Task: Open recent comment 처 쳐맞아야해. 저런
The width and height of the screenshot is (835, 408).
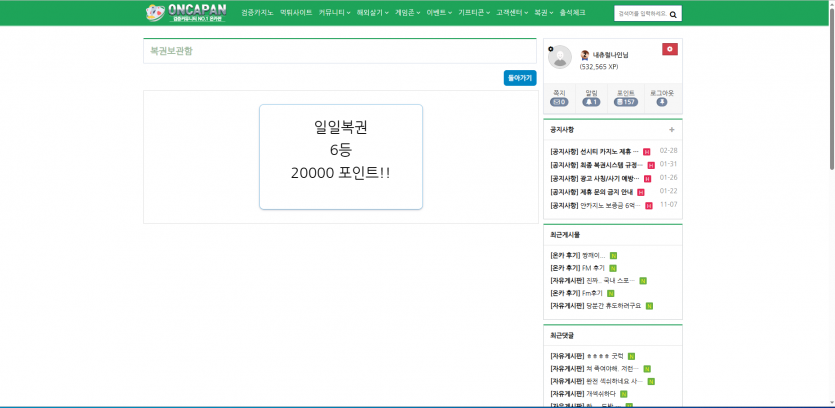Action: click(594, 369)
